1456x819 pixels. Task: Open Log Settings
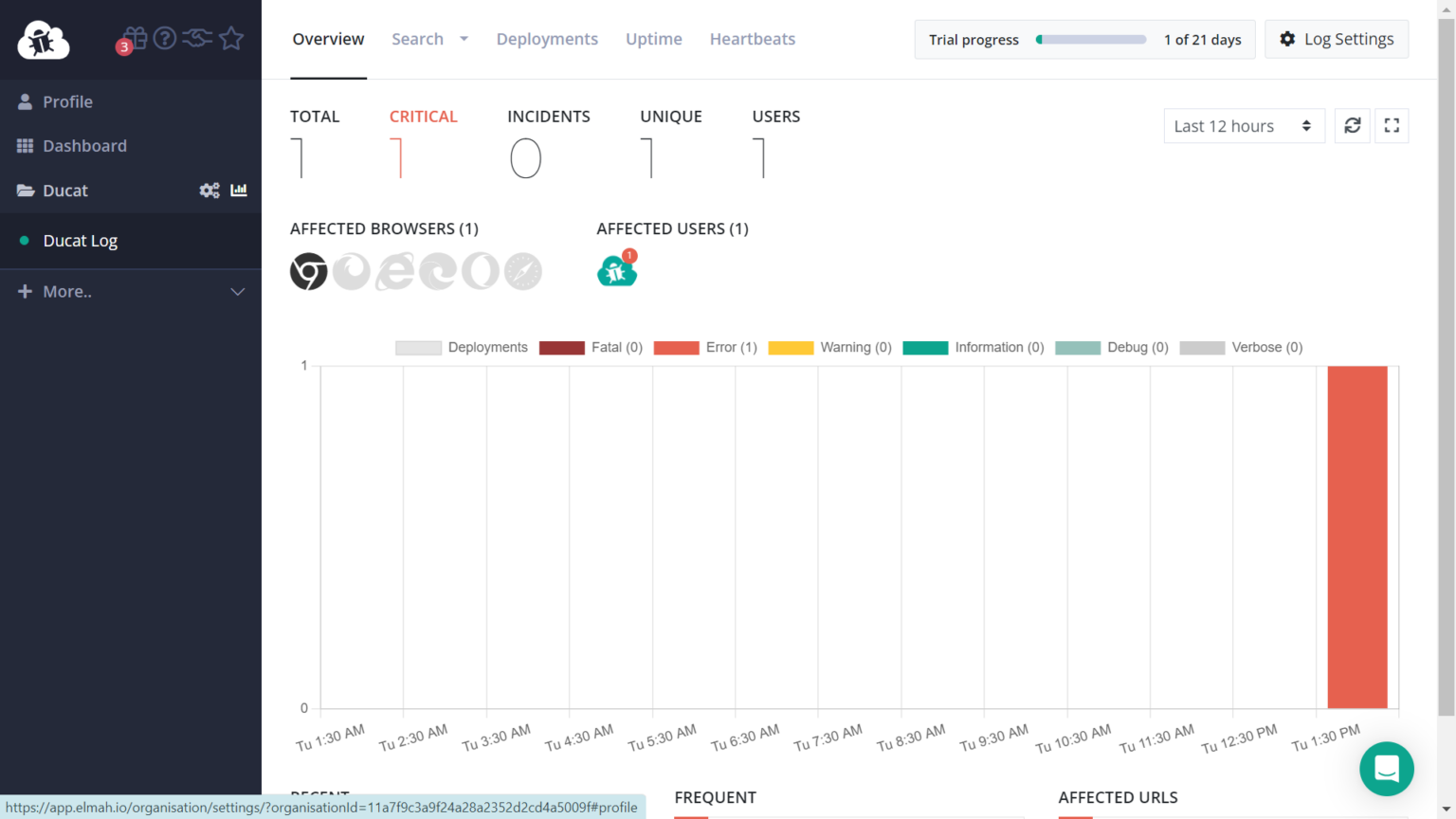coord(1337,39)
